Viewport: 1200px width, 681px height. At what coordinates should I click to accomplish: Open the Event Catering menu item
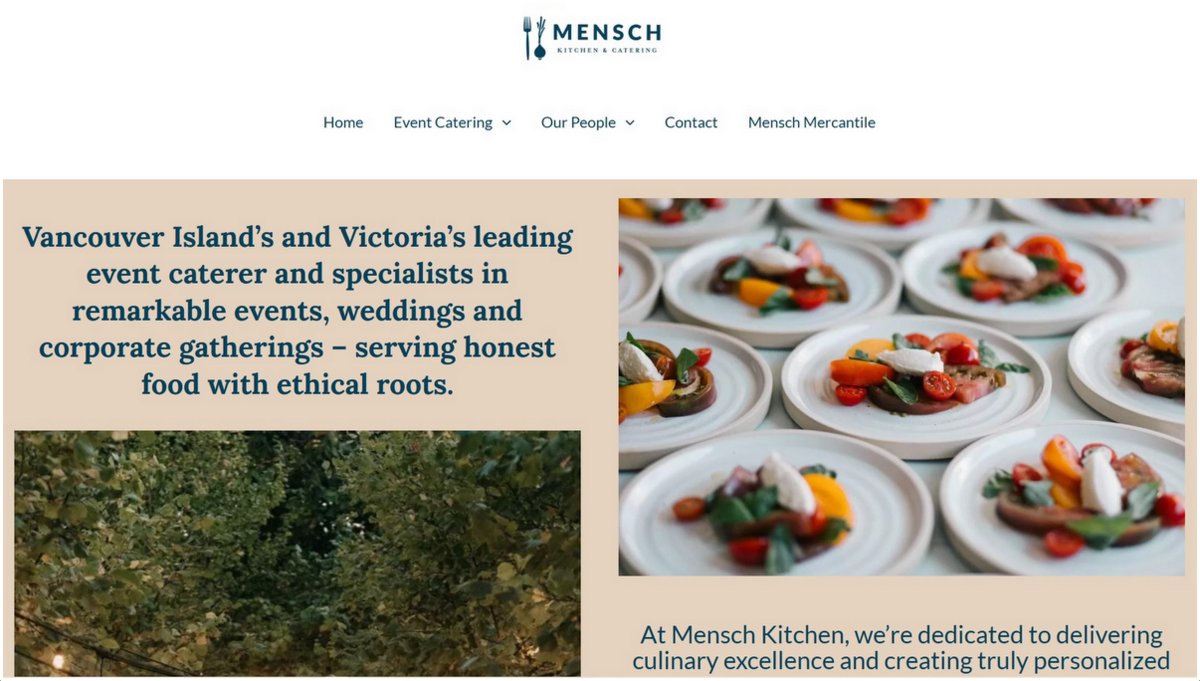(443, 122)
